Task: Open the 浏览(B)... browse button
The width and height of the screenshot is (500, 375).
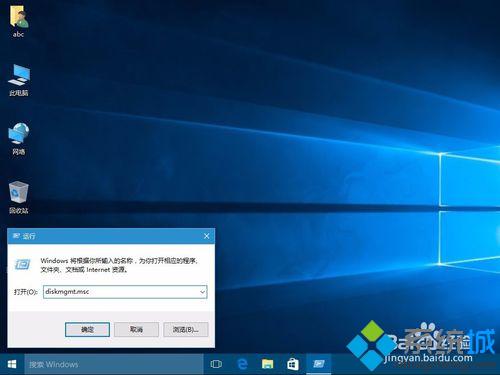Action: (186, 330)
